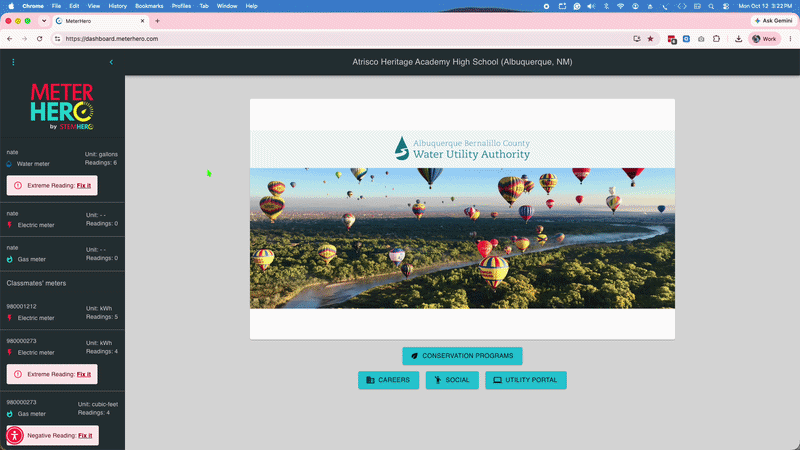The width and height of the screenshot is (800, 450).
Task: Click the school name header text
Action: tap(462, 62)
